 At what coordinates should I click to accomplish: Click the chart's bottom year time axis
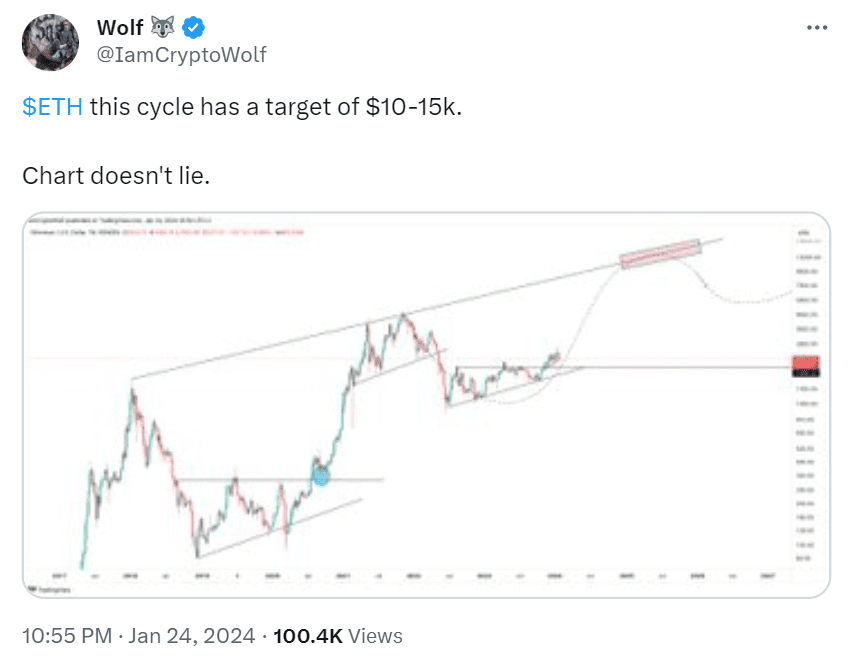tap(400, 577)
